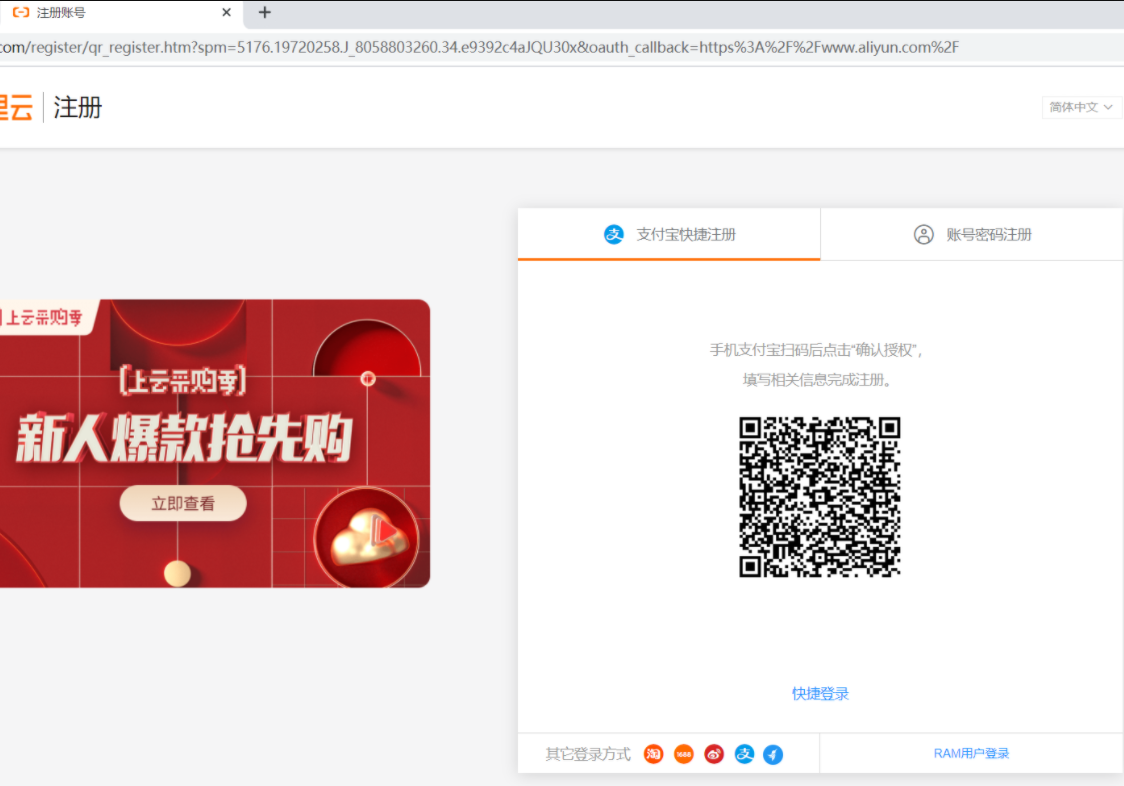The image size is (1124, 786).
Task: Click the Taobao login icon
Action: click(653, 754)
